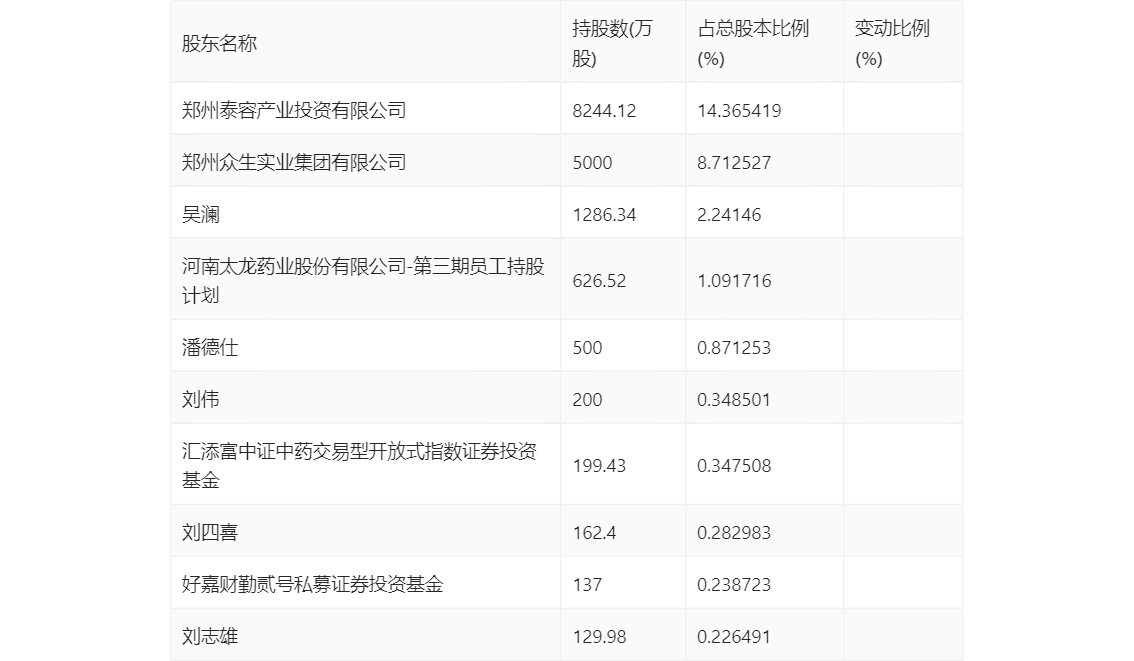Viewport: 1134px width, 661px height.
Task: Select shareholder 刘伟
Action: pyautogui.click(x=200, y=399)
